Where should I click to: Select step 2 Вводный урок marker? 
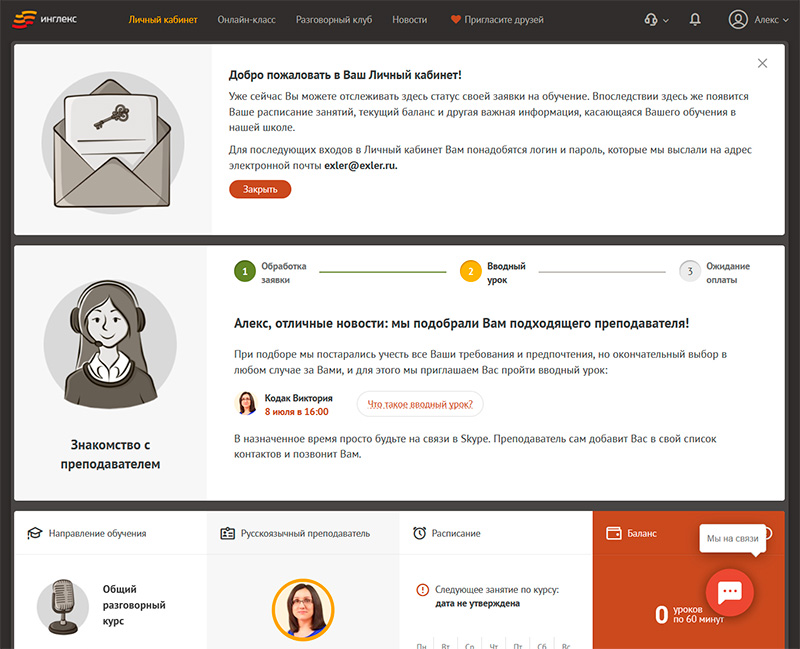pos(470,272)
